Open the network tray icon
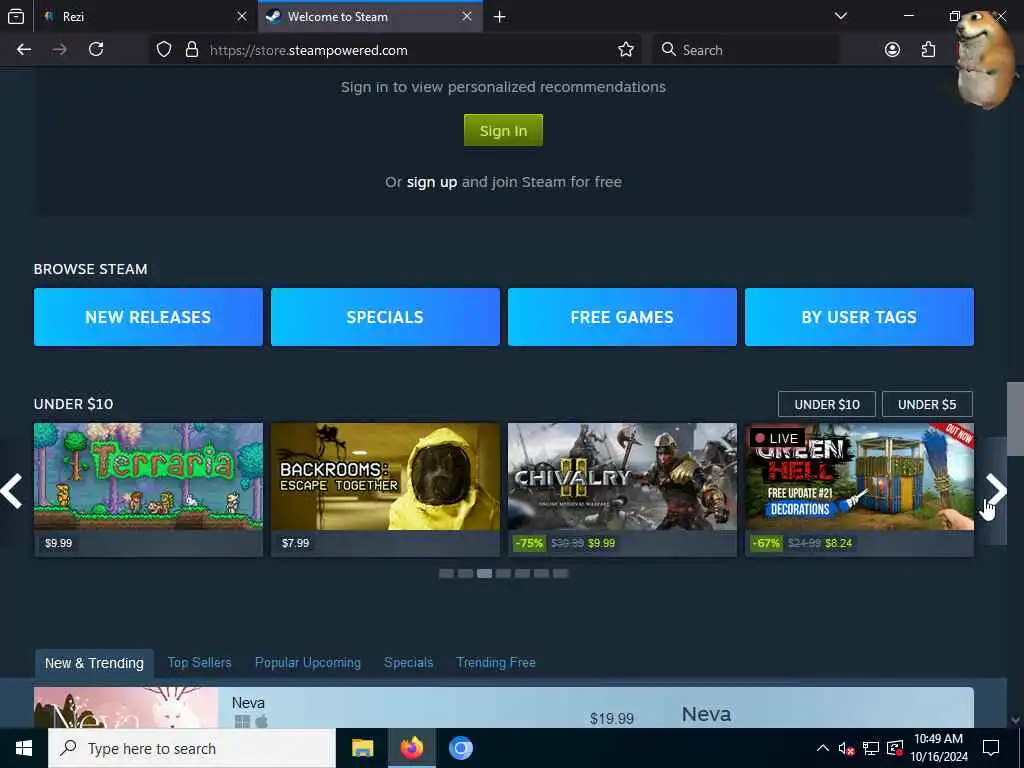Image resolution: width=1024 pixels, height=768 pixels. 871,748
